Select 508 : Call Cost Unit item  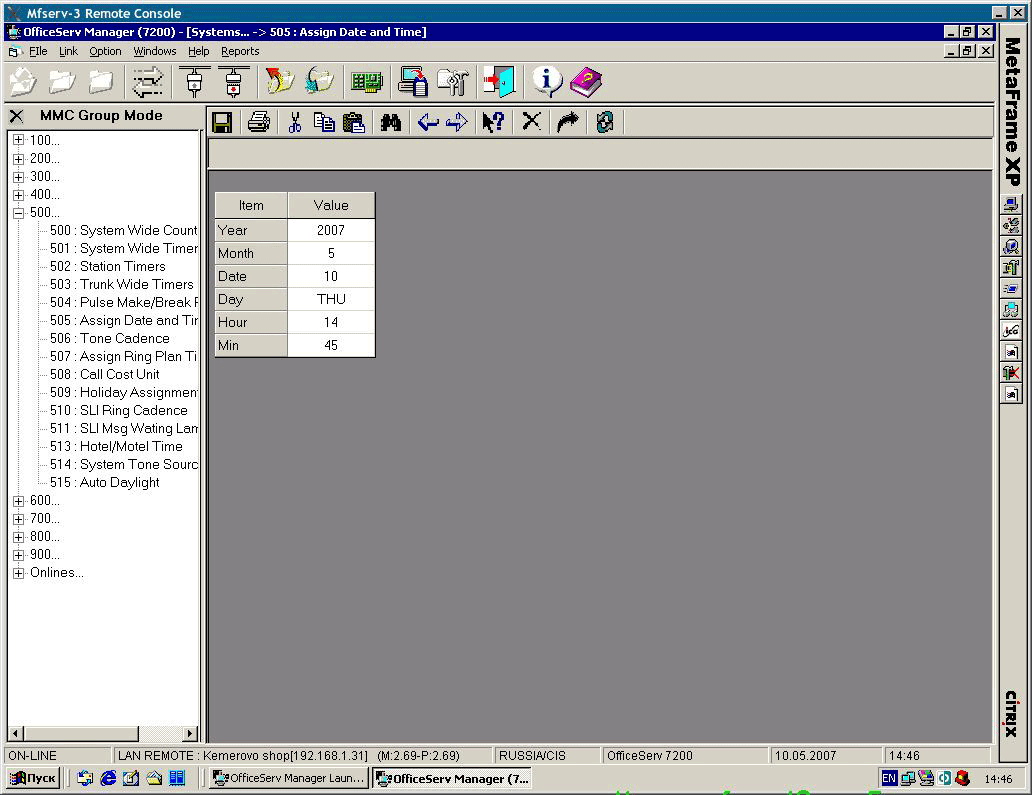[x=105, y=374]
